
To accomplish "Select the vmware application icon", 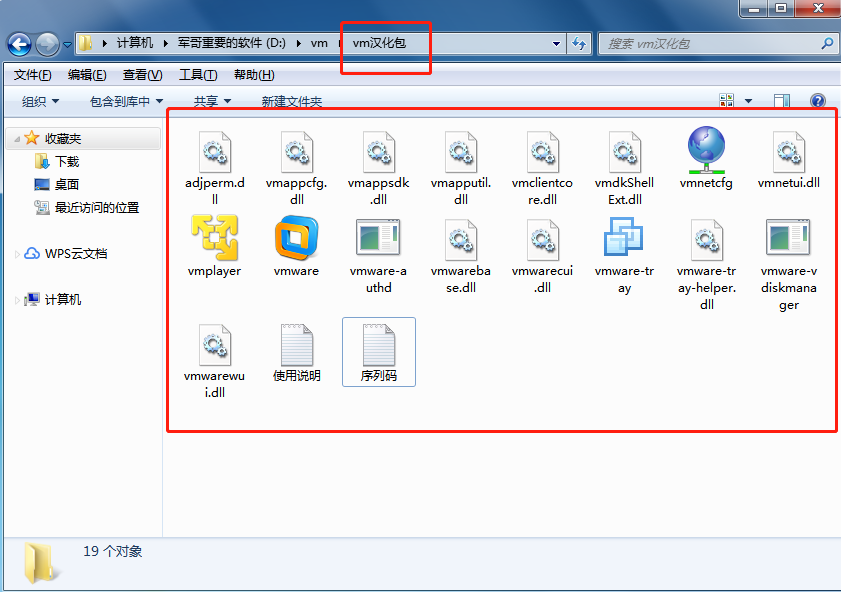I will point(297,238).
